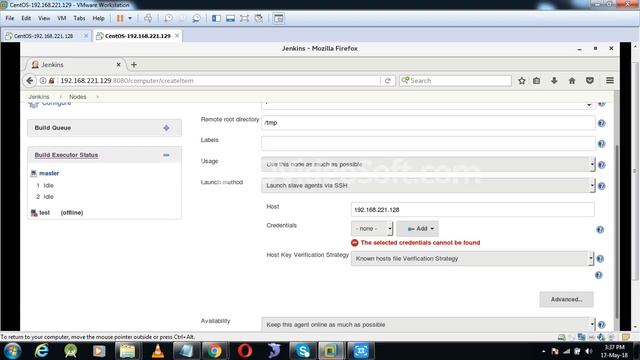Open the master node link
The width and height of the screenshot is (640, 360).
pyautogui.click(x=49, y=173)
